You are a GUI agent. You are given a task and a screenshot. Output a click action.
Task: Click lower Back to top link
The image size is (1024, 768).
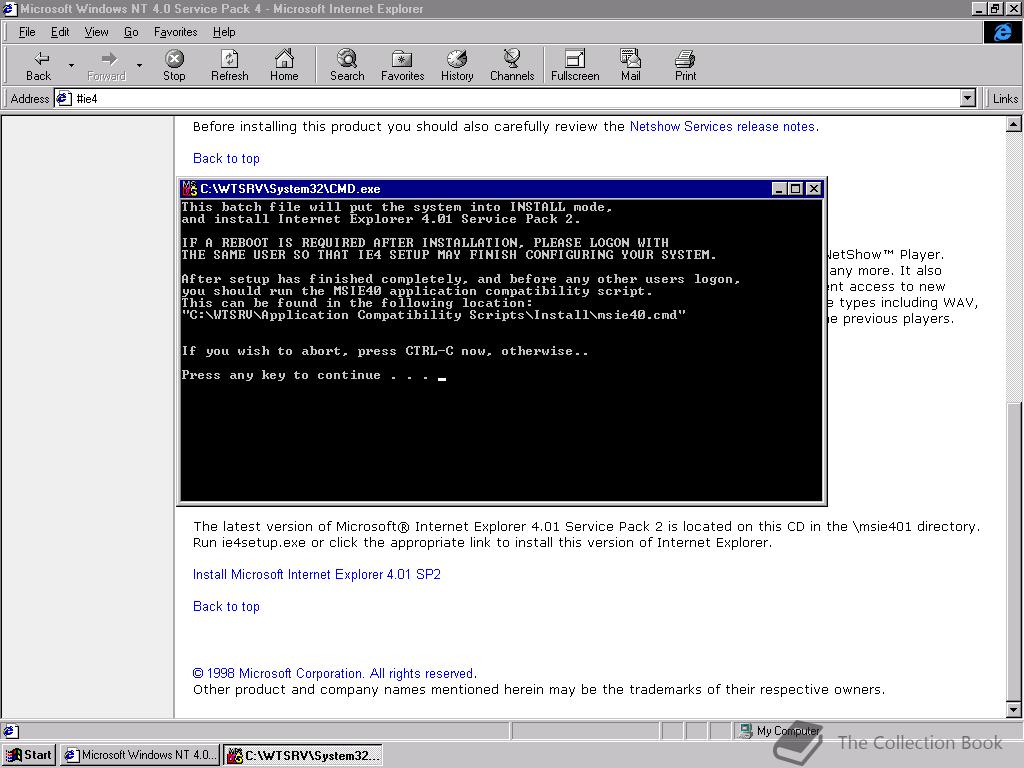(226, 607)
